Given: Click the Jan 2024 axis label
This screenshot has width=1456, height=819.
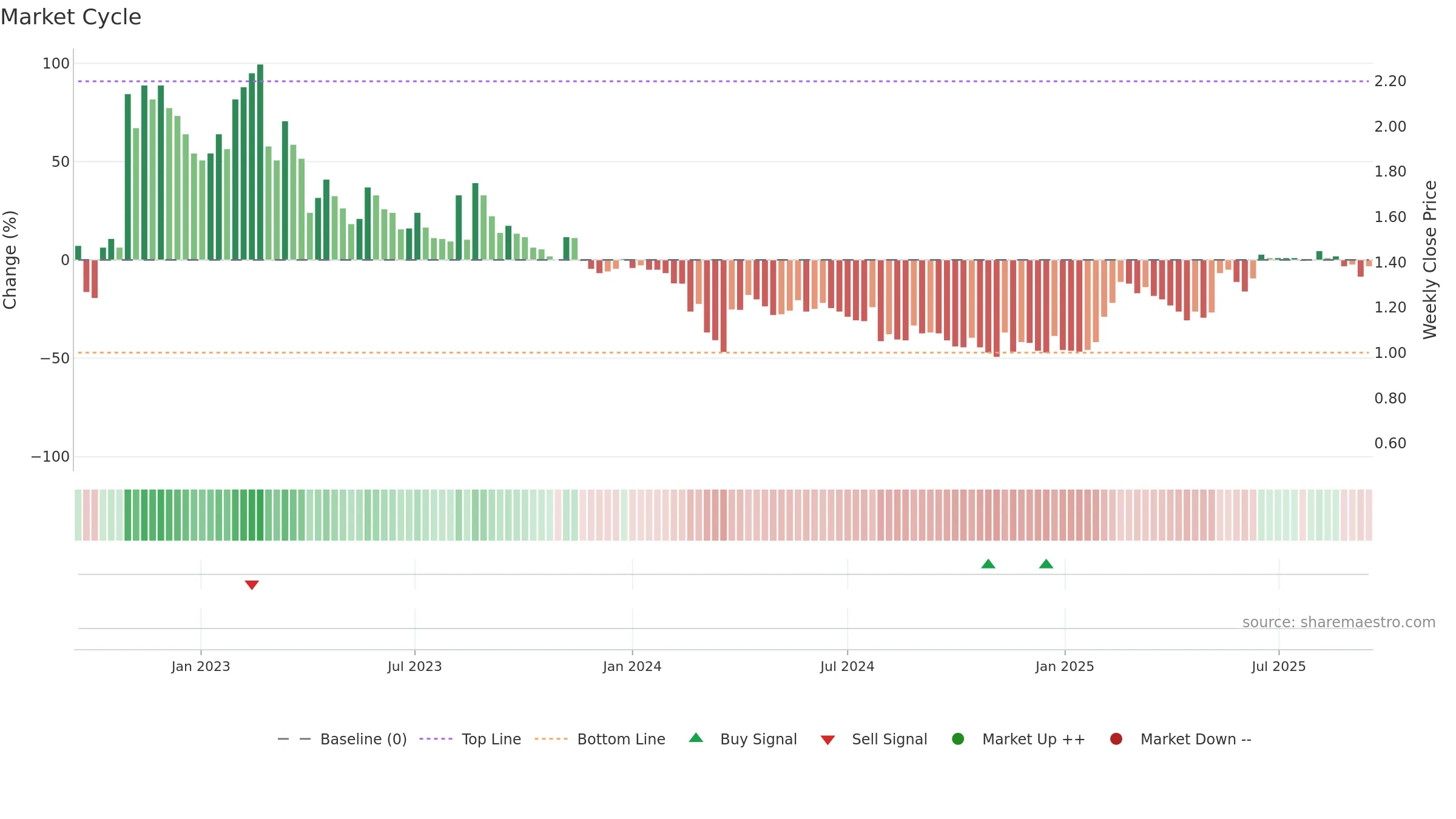Looking at the screenshot, I should (x=632, y=666).
